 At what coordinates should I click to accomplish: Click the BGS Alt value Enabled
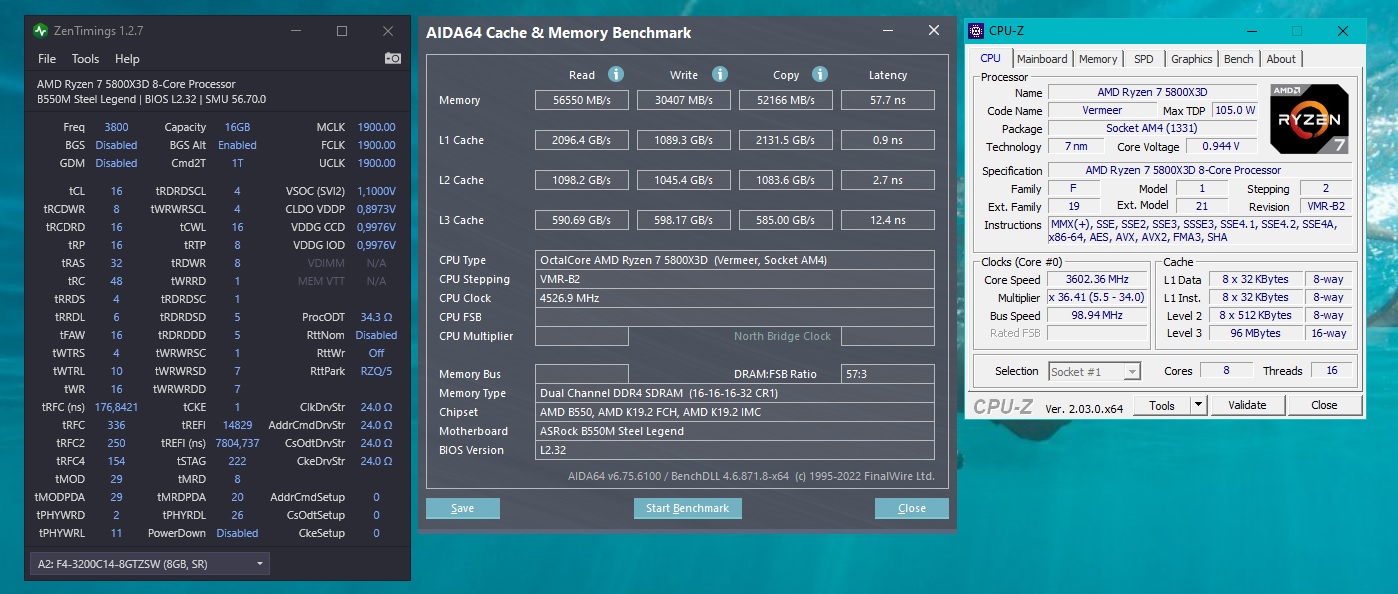[x=237, y=145]
